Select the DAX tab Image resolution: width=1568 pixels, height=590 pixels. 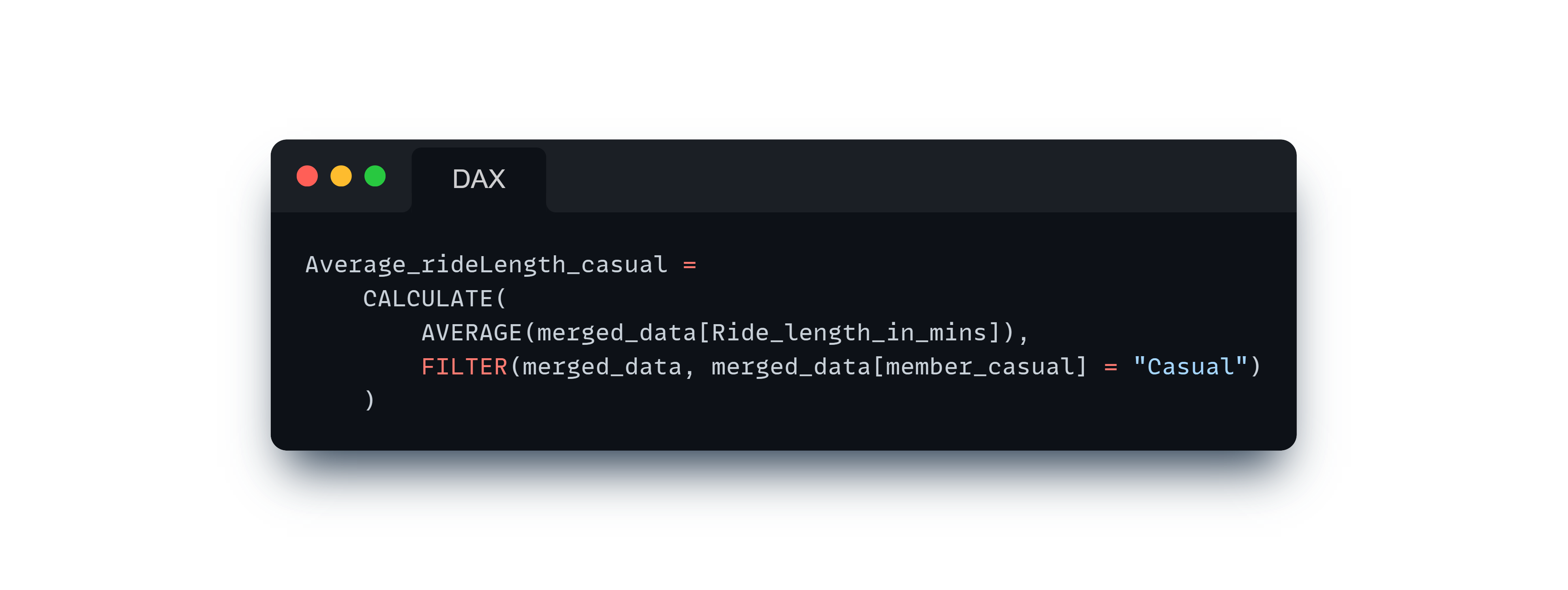[478, 180]
